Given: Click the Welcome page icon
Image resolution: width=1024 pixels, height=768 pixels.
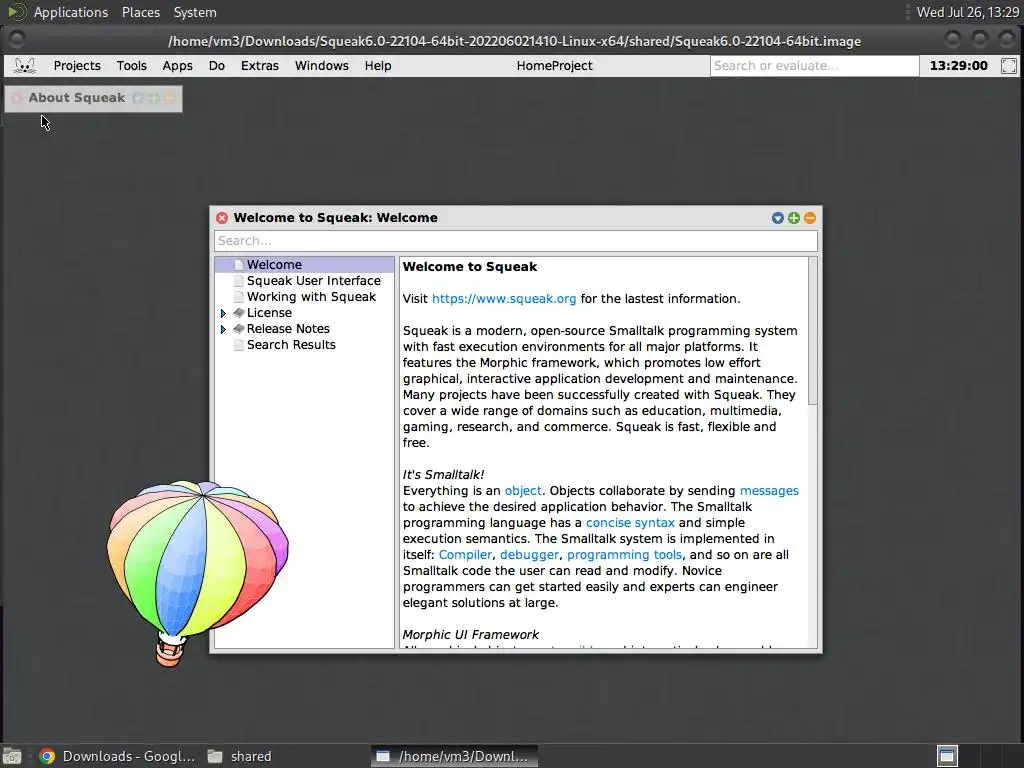Looking at the screenshot, I should coord(239,265).
